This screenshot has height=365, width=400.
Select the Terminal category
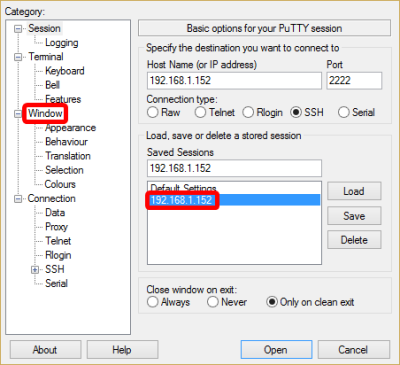tap(46, 57)
